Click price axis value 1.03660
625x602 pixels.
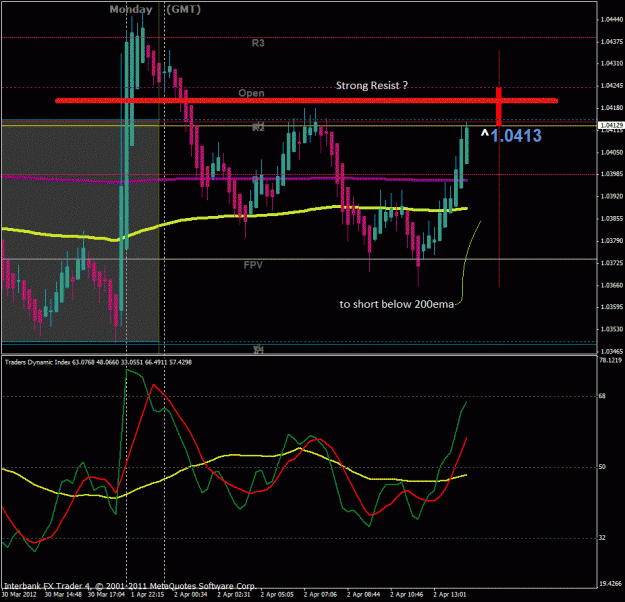click(611, 285)
